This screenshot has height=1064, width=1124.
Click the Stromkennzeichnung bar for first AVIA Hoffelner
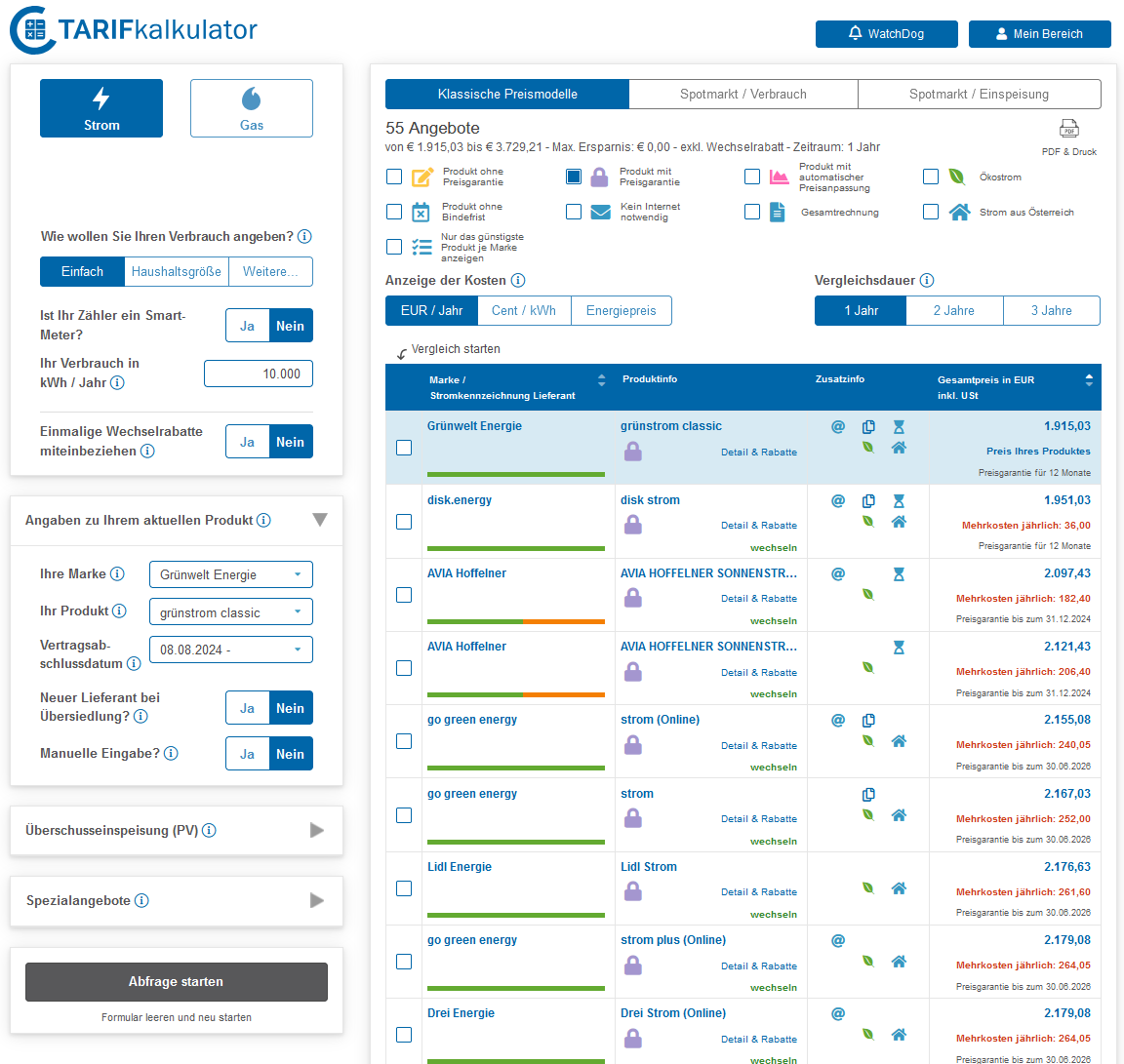click(x=516, y=621)
